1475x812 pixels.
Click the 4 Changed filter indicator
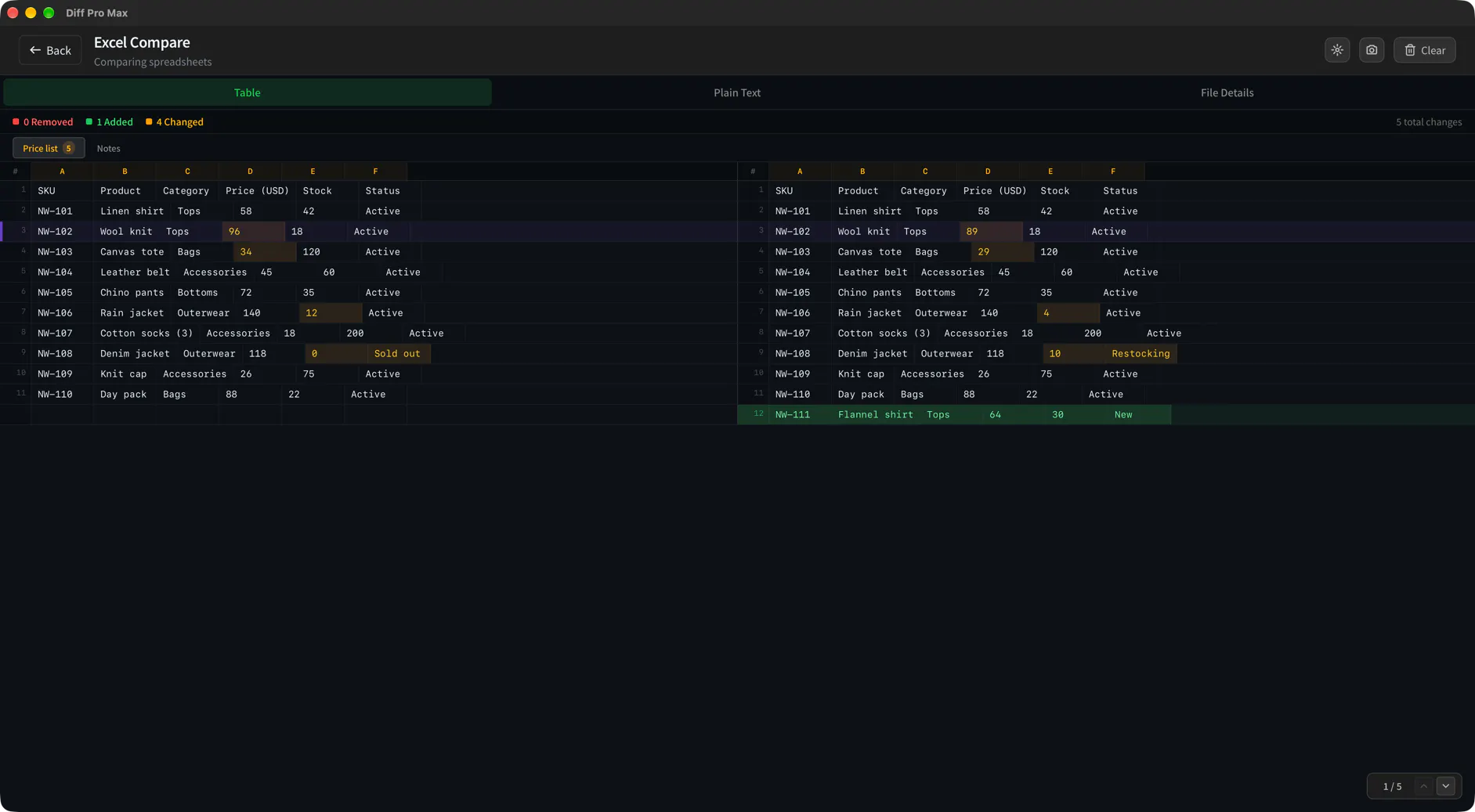tap(175, 122)
